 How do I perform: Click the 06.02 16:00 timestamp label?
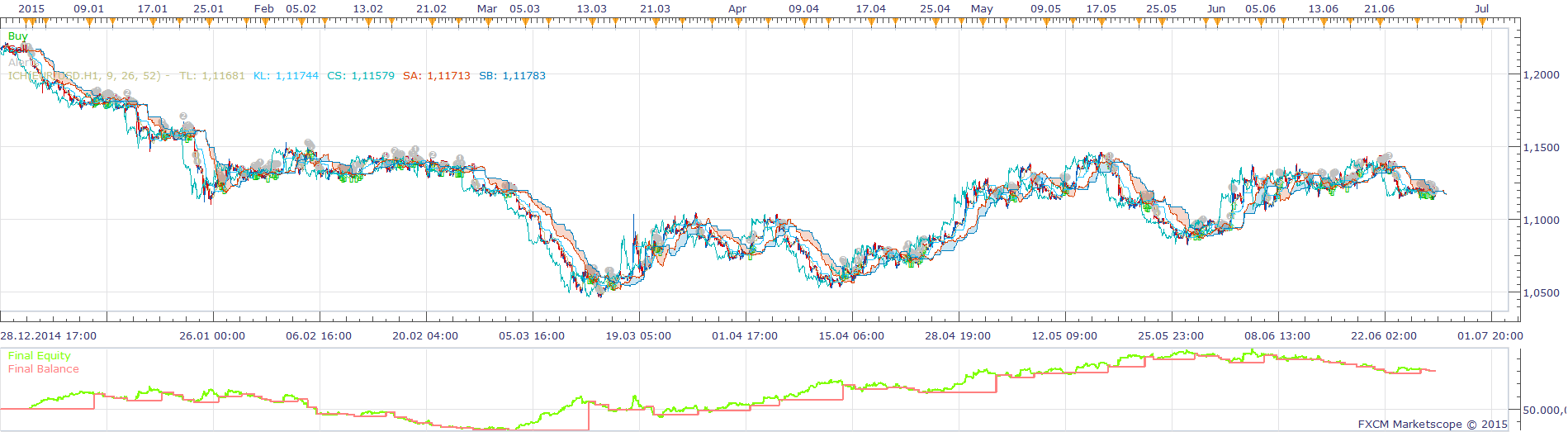319,336
